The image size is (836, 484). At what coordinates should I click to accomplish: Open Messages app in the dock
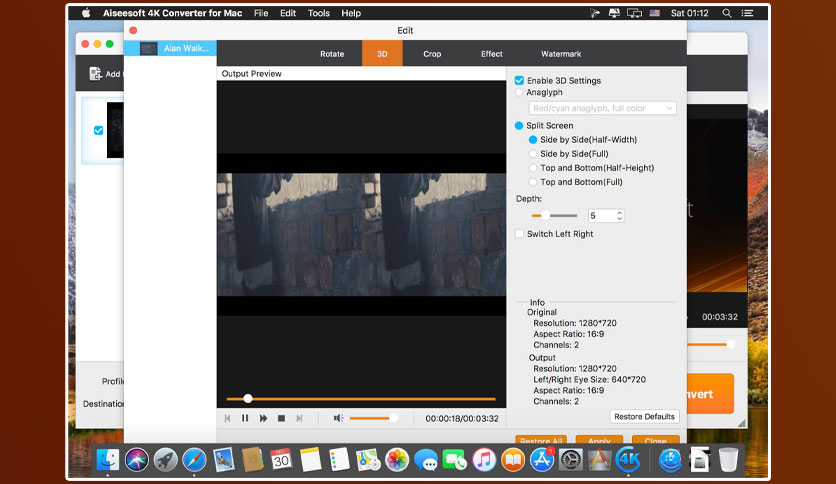click(425, 459)
